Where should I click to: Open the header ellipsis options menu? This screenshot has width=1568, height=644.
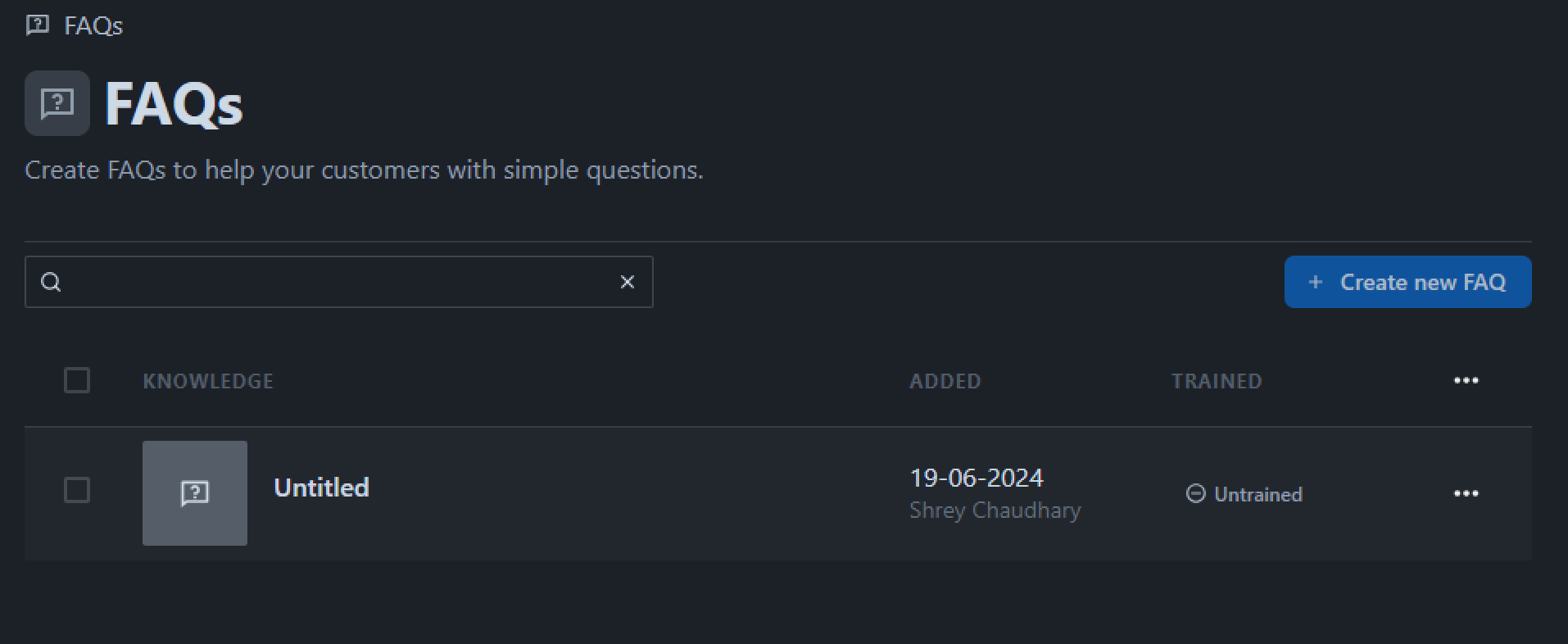click(x=1466, y=379)
